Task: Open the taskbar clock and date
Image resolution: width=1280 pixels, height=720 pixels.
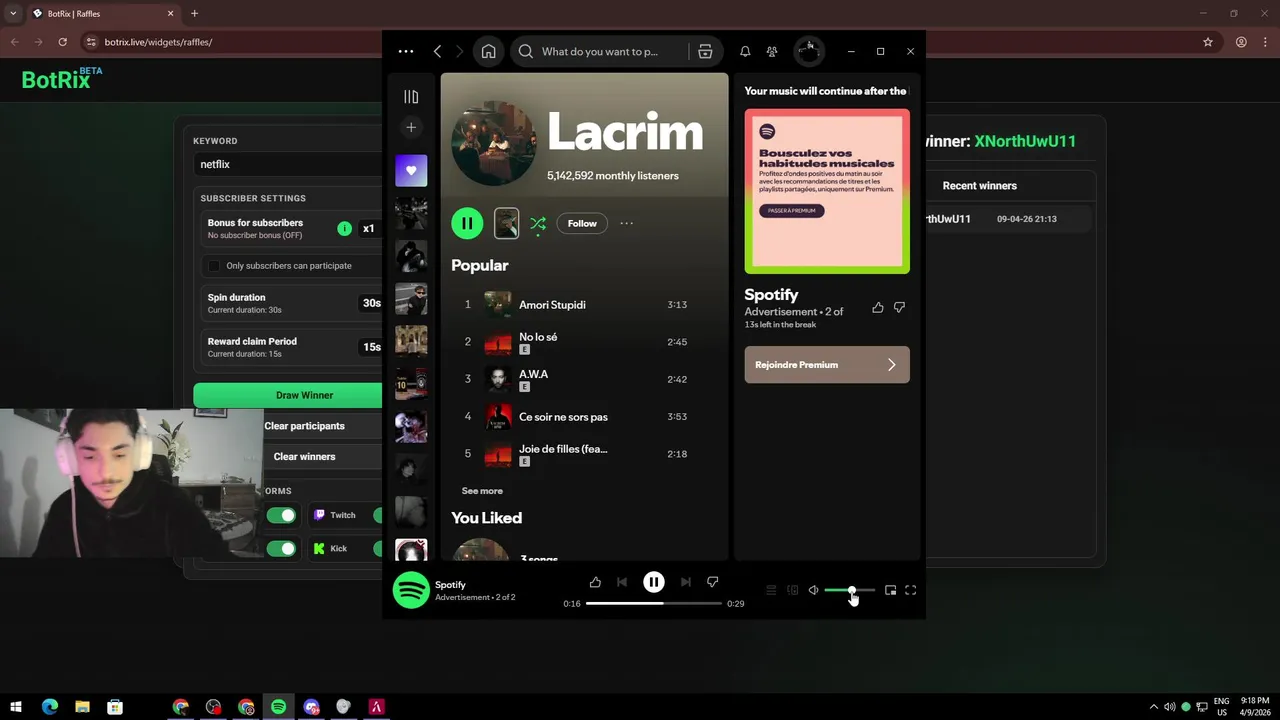Action: click(1254, 707)
